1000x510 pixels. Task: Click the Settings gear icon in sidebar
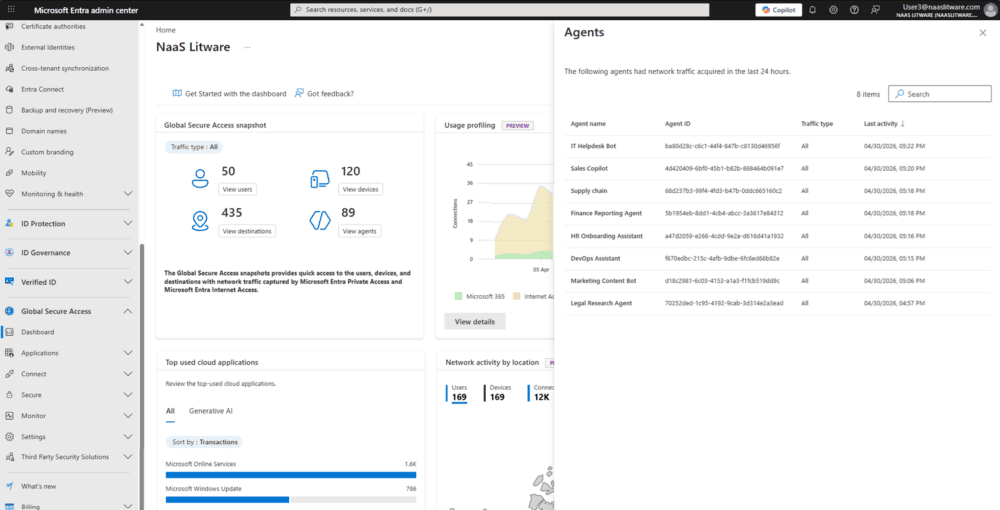coord(9,437)
